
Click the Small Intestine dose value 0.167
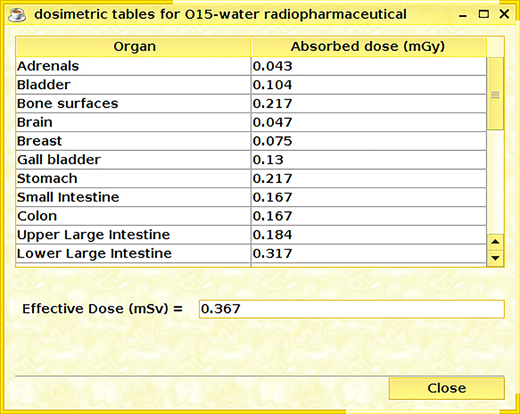369,197
